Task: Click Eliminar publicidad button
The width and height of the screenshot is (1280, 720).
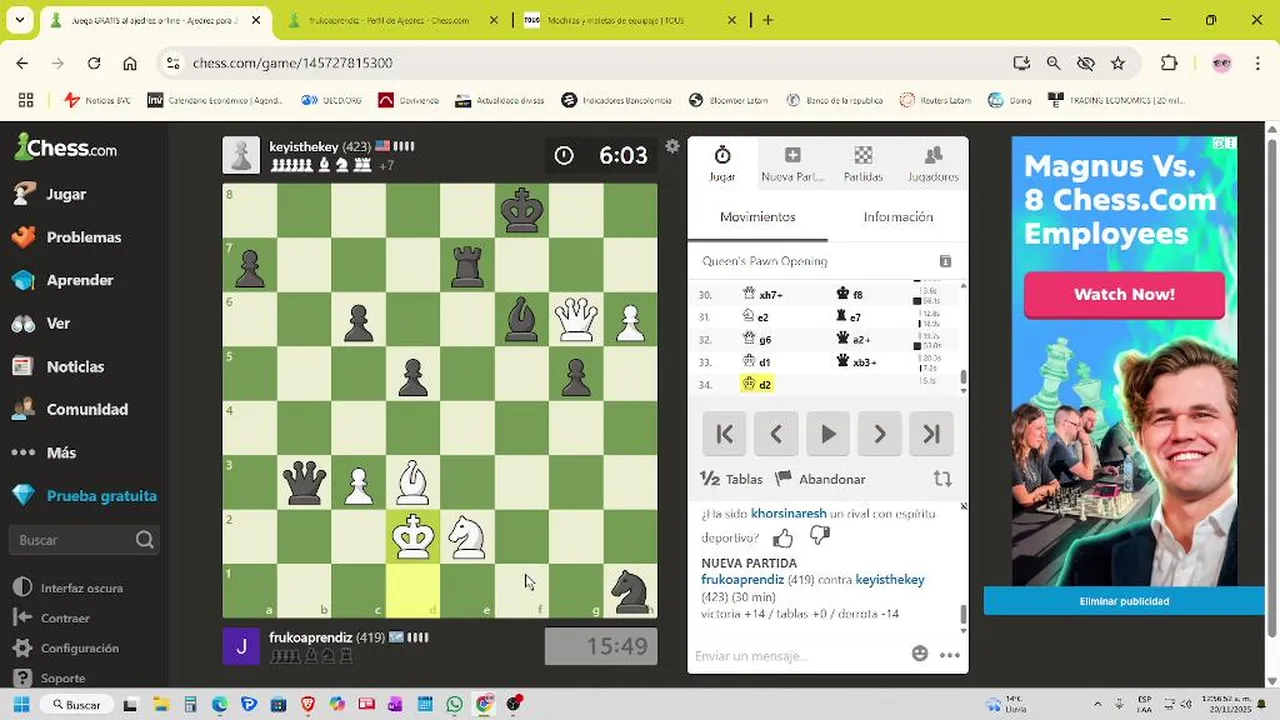Action: [x=1124, y=601]
